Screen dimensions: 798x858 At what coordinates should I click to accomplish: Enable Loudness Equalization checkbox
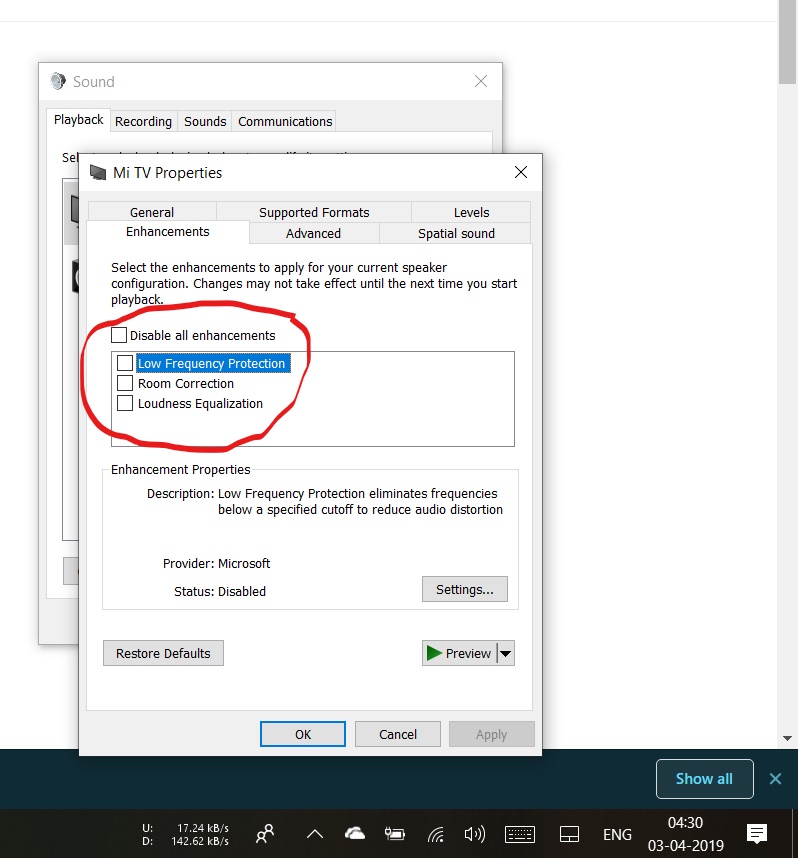coord(125,403)
